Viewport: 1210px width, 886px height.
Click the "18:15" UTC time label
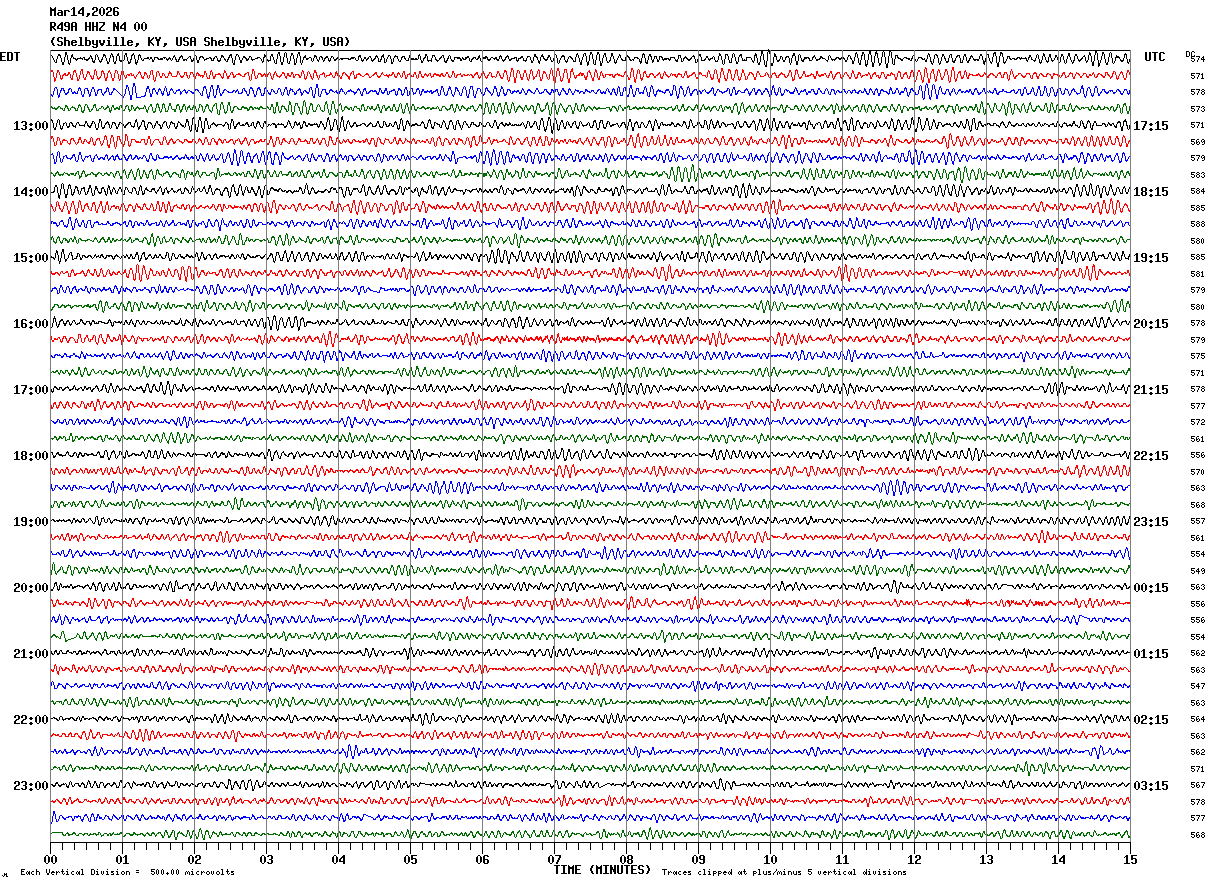click(x=1151, y=192)
